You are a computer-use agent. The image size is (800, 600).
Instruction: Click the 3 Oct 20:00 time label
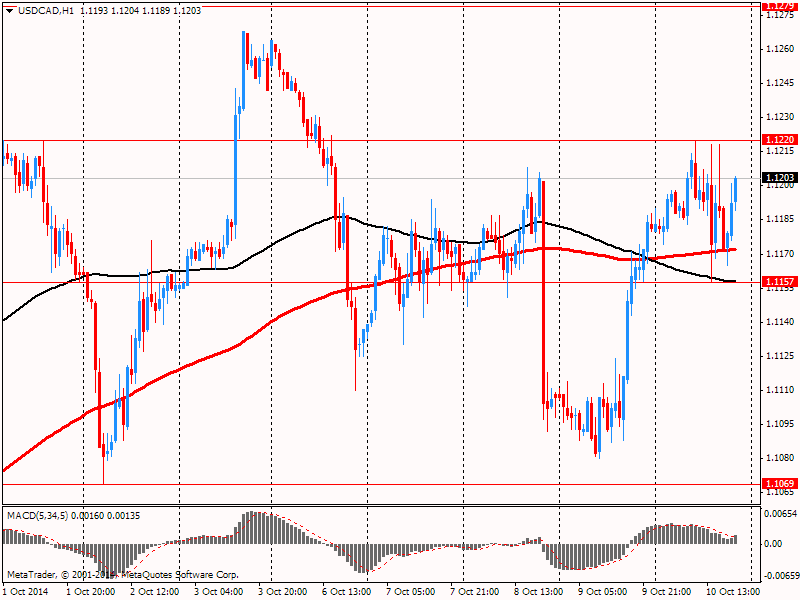283,592
